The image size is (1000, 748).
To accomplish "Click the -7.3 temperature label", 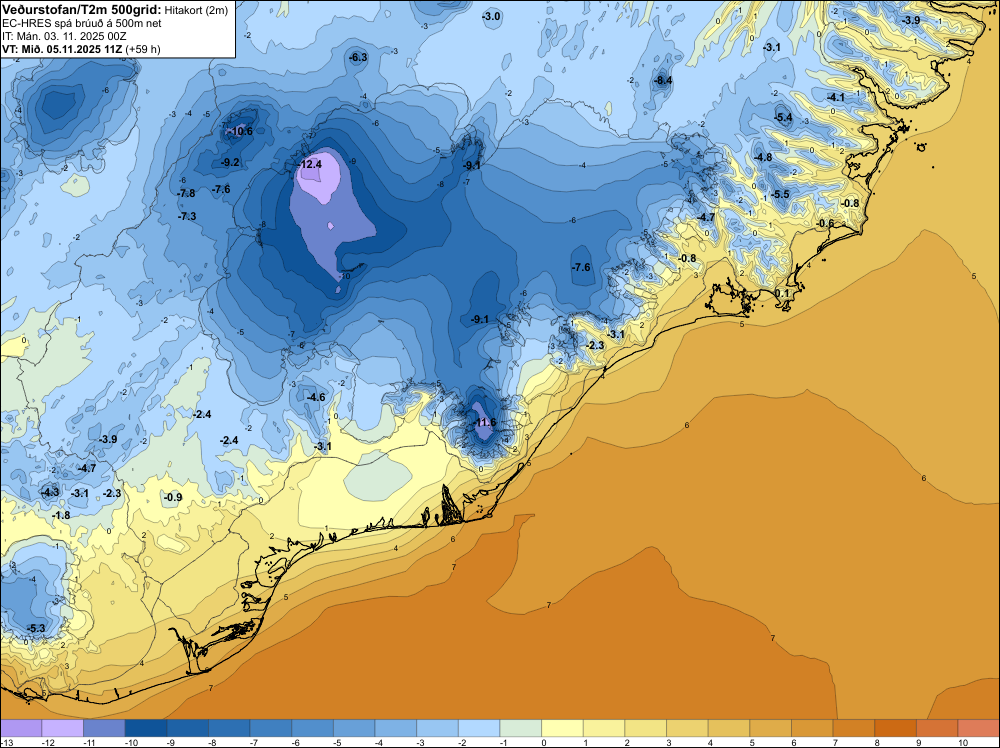I will [x=187, y=216].
